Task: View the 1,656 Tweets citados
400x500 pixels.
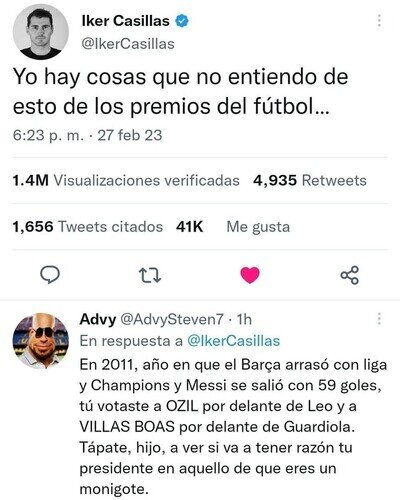Action: point(88,227)
